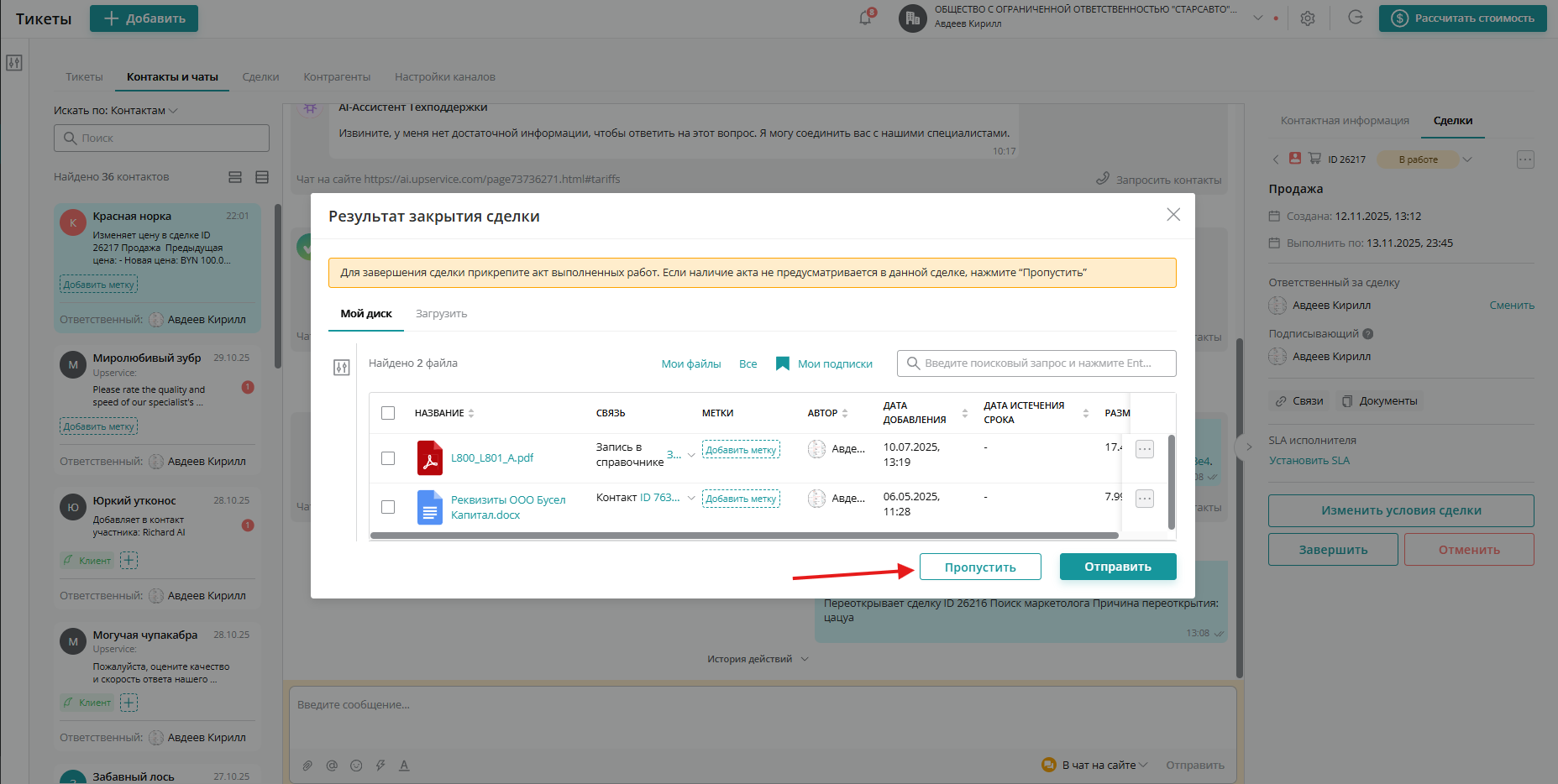Click the paperclip attach icon in chat

pyautogui.click(x=307, y=766)
